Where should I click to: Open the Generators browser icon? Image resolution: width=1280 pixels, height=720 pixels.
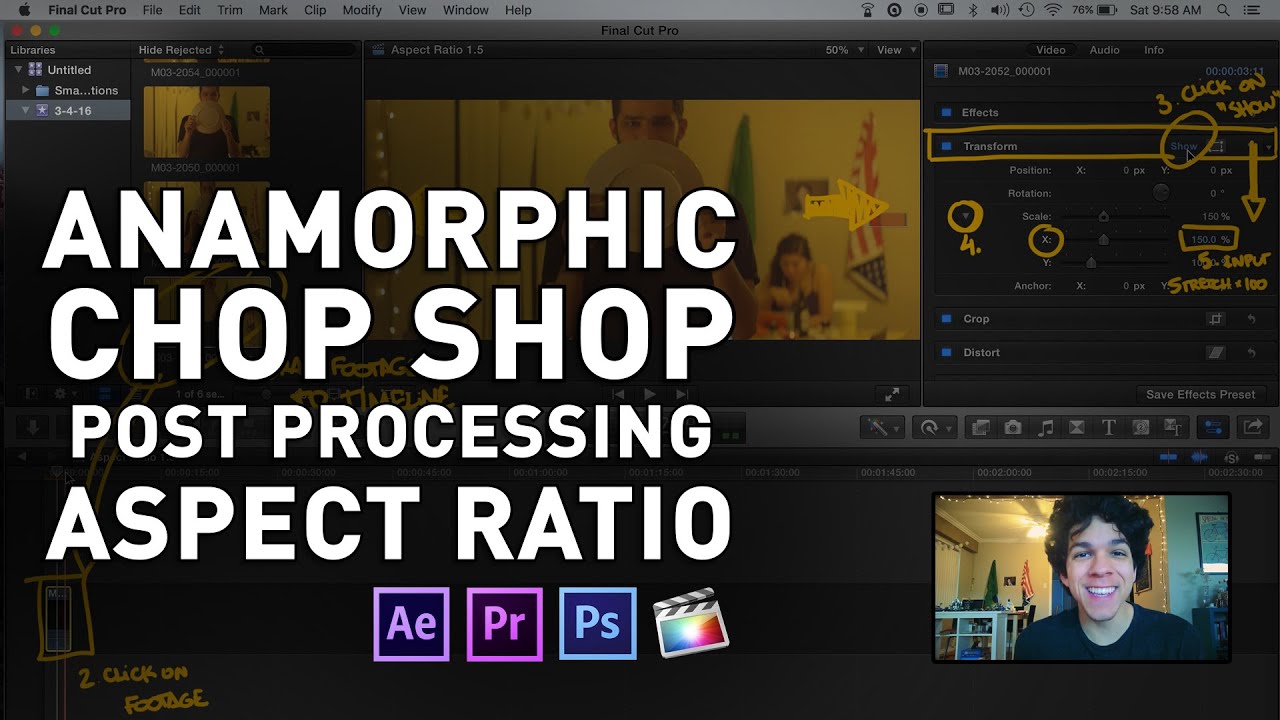click(1140, 427)
